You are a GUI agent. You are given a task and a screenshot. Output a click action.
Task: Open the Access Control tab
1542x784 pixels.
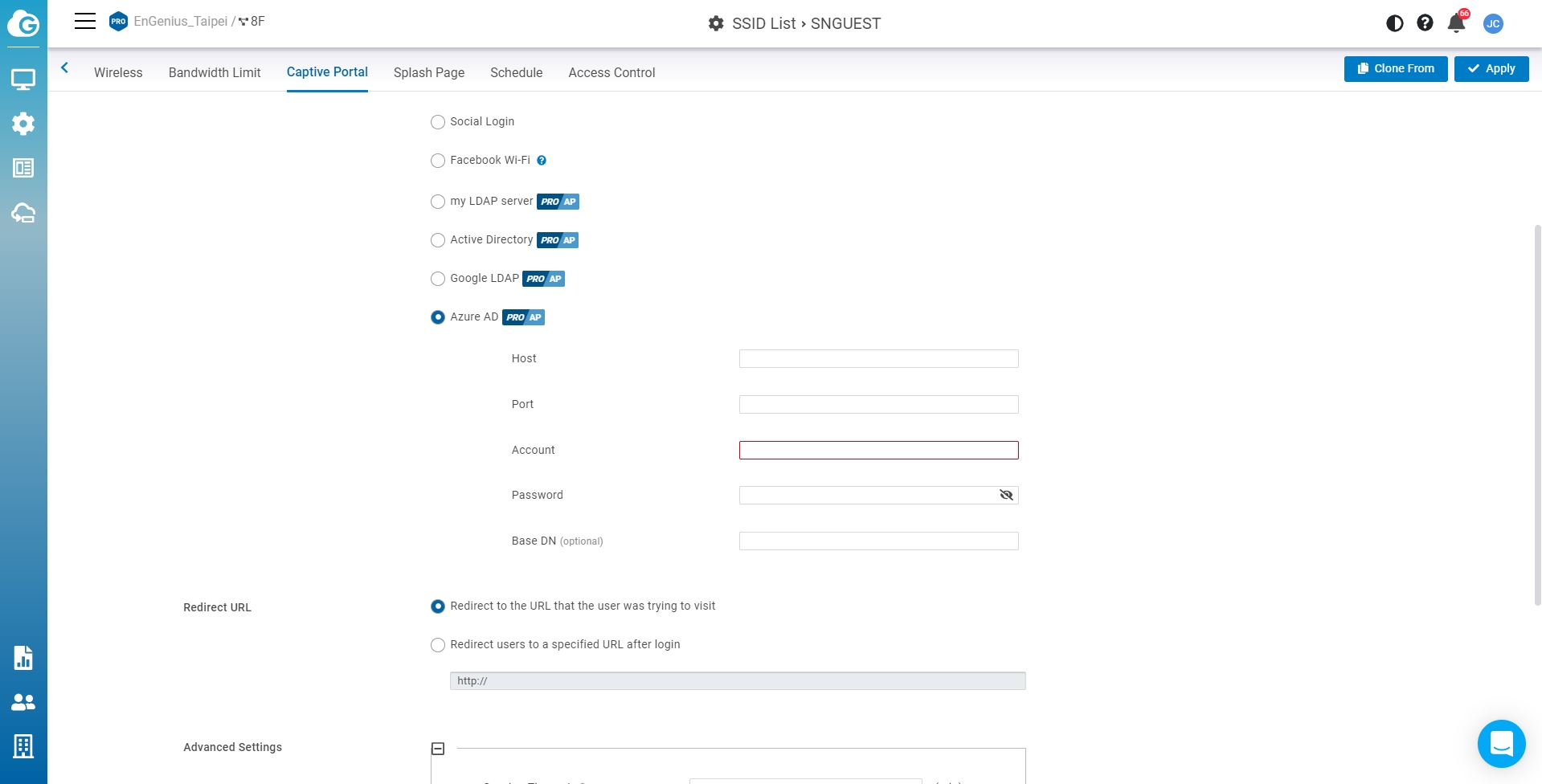point(611,72)
